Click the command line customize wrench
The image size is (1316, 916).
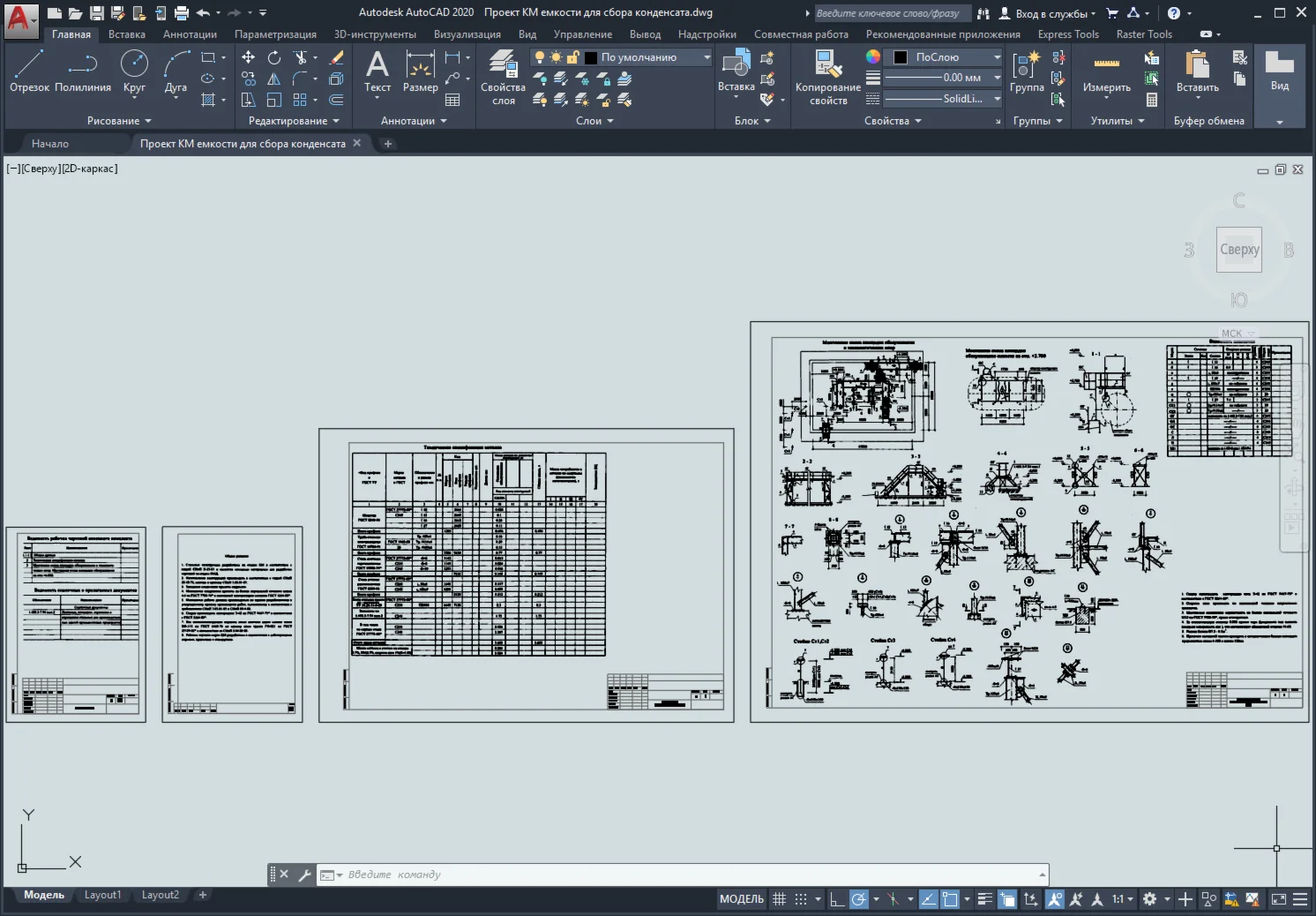click(304, 875)
